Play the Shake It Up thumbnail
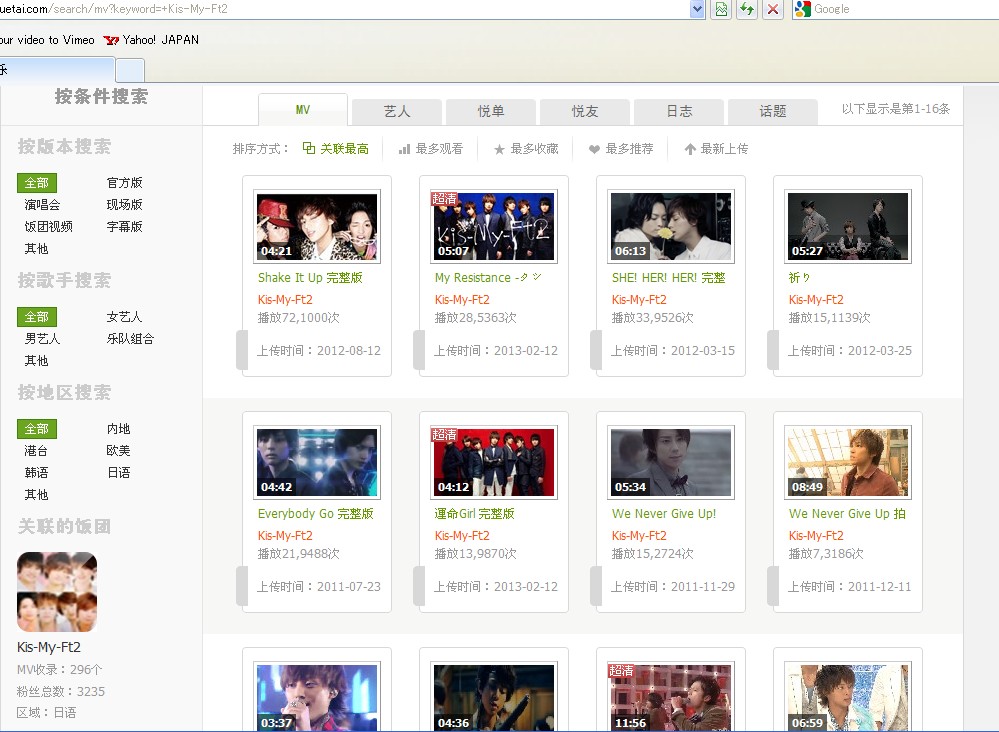This screenshot has height=732, width=999. coord(317,226)
